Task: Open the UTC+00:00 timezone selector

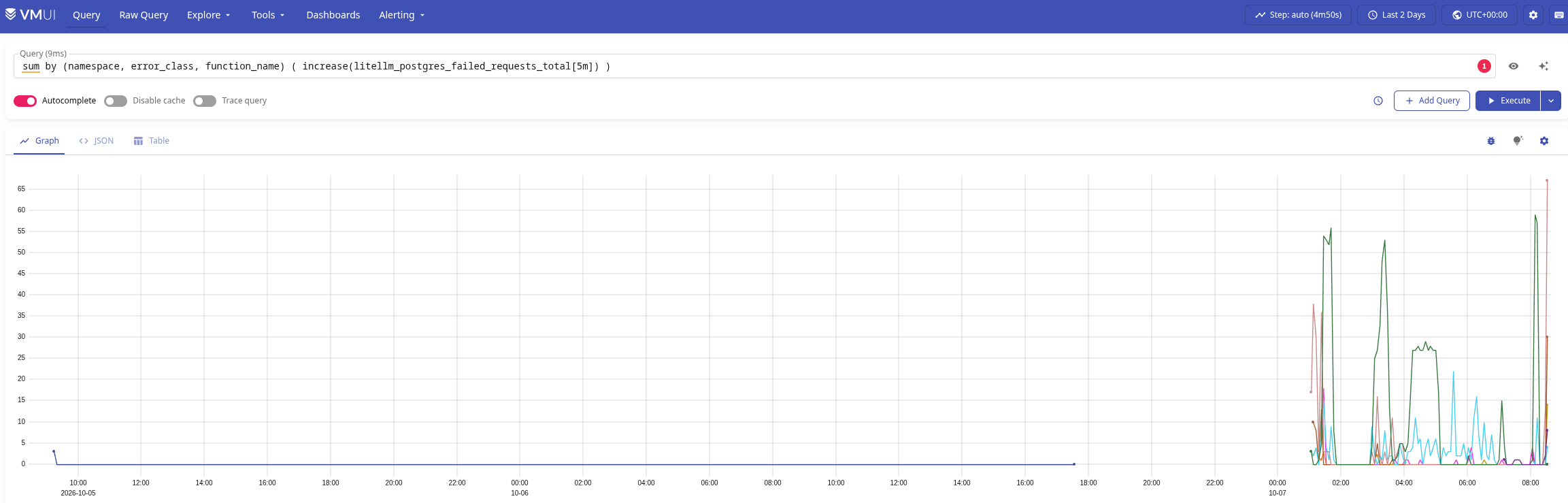Action: click(x=1480, y=15)
